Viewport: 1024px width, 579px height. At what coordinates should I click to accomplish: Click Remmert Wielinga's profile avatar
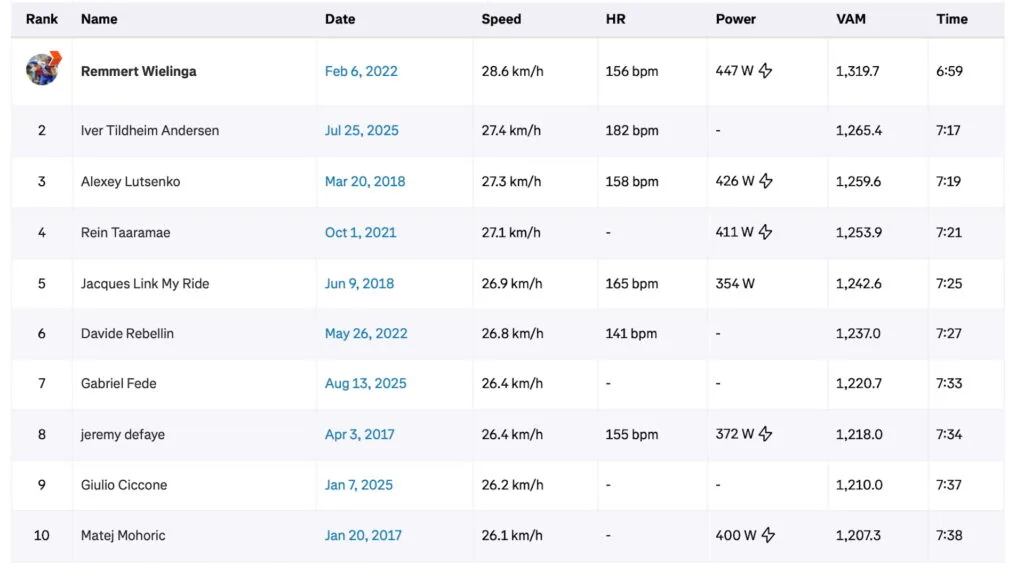43,69
